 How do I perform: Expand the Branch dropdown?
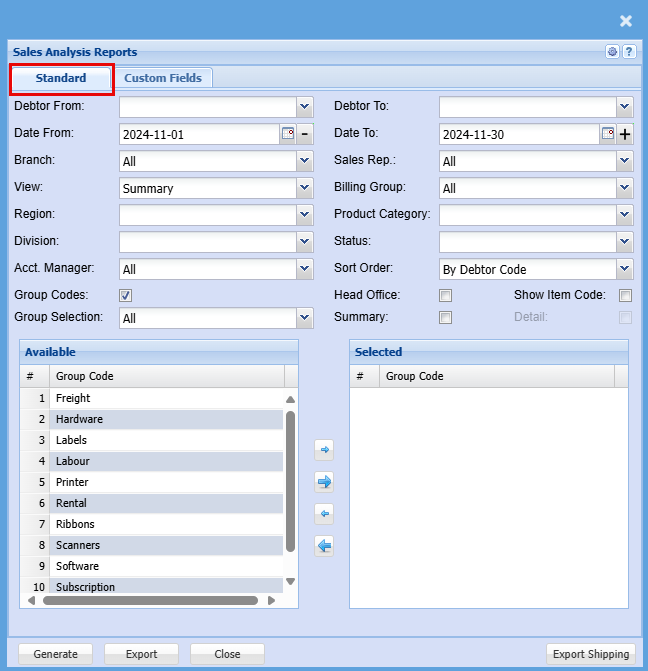point(305,161)
